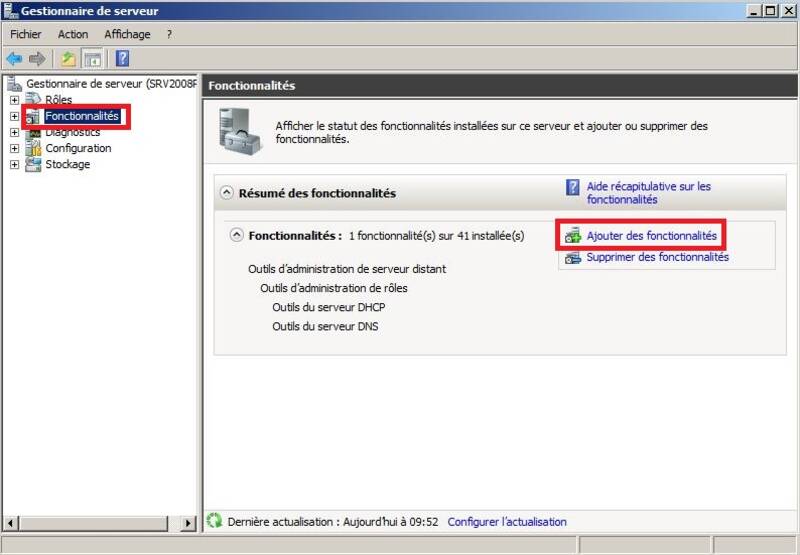The height and width of the screenshot is (555, 800).
Task: Toggle the show/hide console tree icon
Action: click(91, 59)
